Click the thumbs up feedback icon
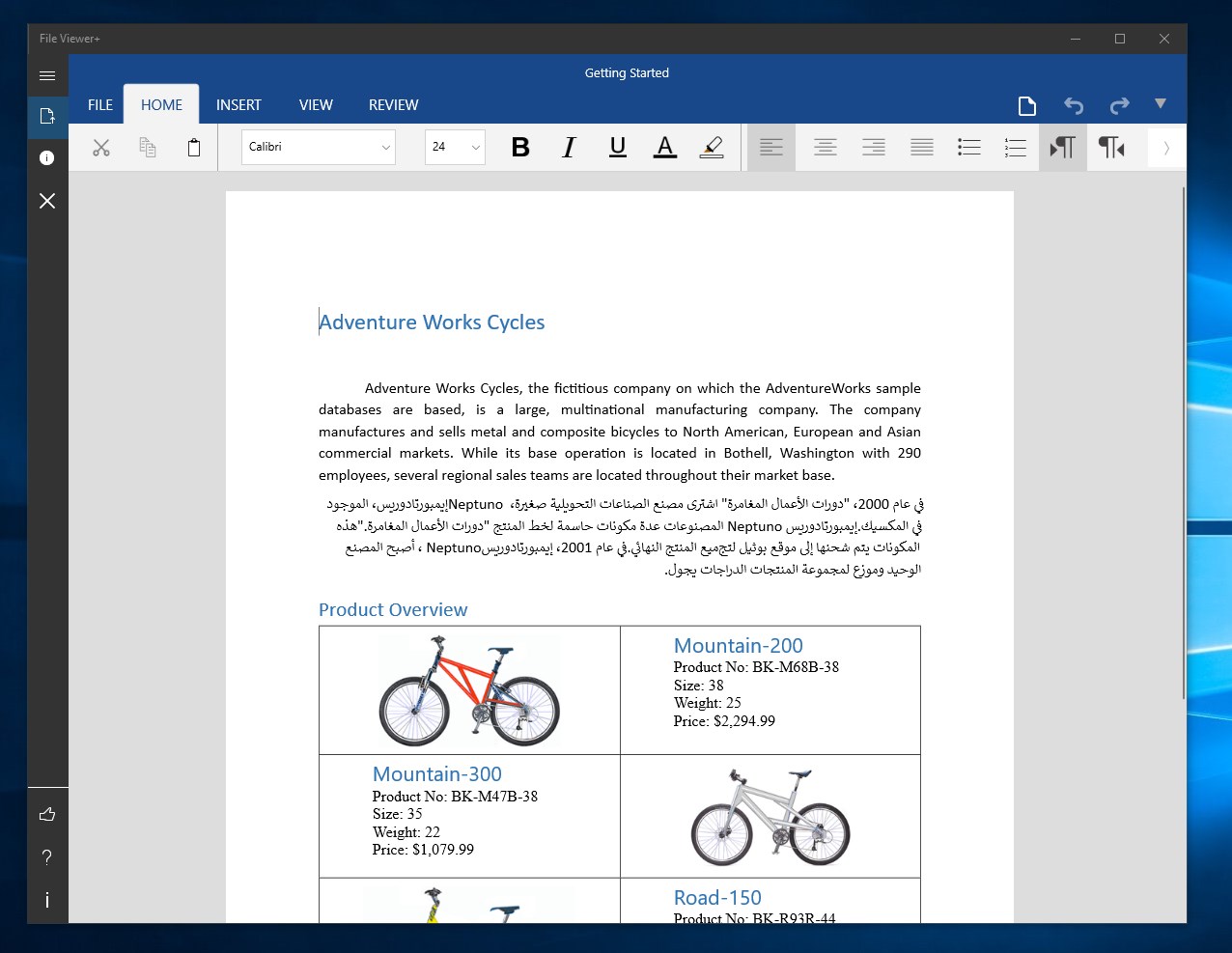This screenshot has height=953, width=1232. pyautogui.click(x=47, y=814)
